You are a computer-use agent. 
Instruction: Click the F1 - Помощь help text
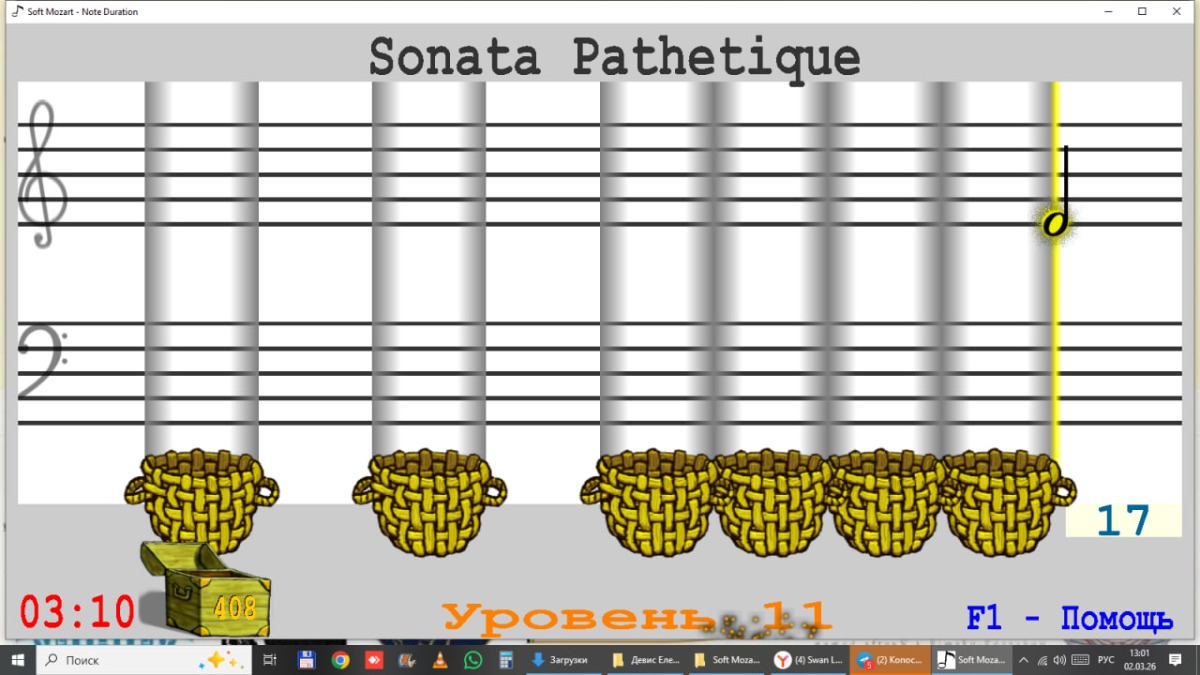[x=1069, y=619]
